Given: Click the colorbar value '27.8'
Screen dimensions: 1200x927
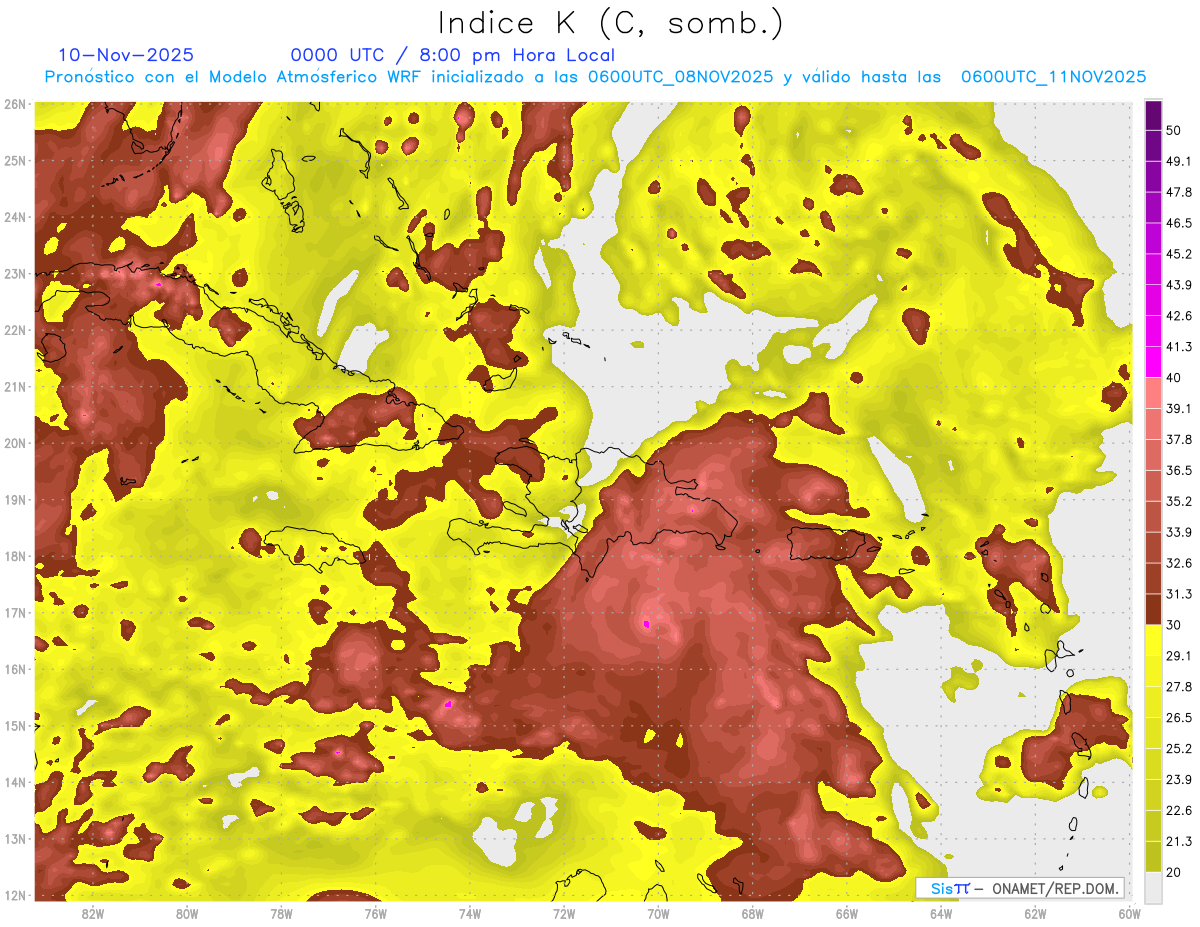Looking at the screenshot, I should pos(1178,687).
